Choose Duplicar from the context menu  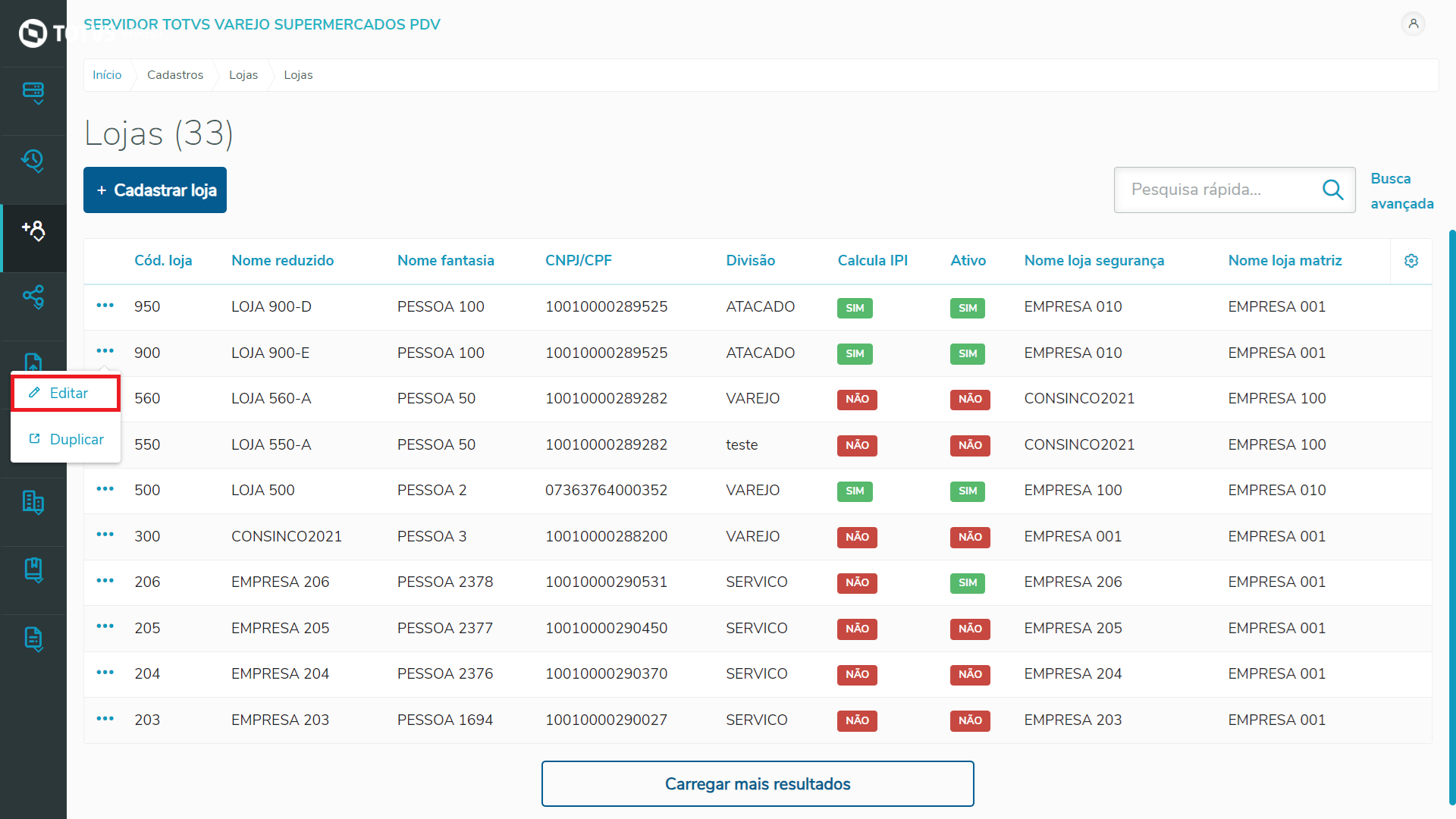67,439
